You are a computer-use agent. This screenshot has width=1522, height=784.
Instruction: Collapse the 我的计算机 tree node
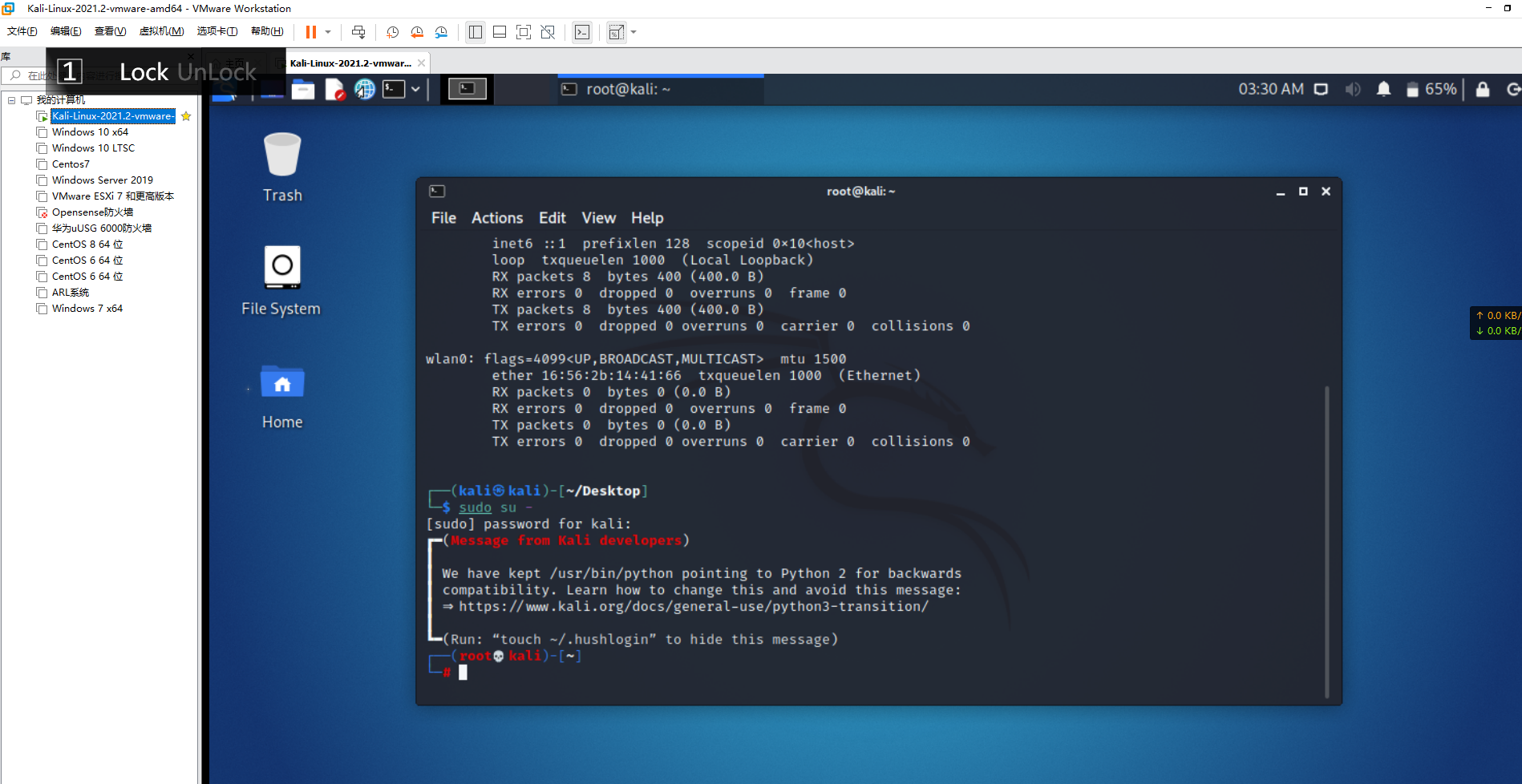[x=11, y=100]
